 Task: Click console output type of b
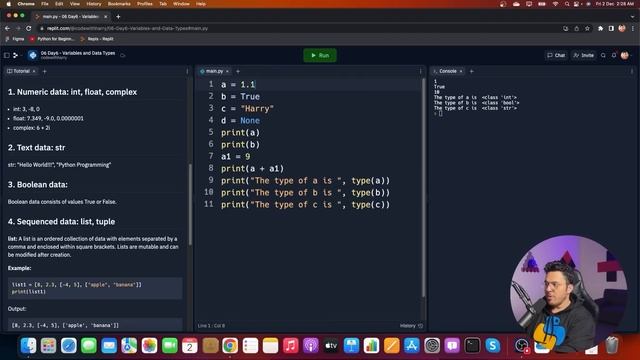pyautogui.click(x=476, y=103)
